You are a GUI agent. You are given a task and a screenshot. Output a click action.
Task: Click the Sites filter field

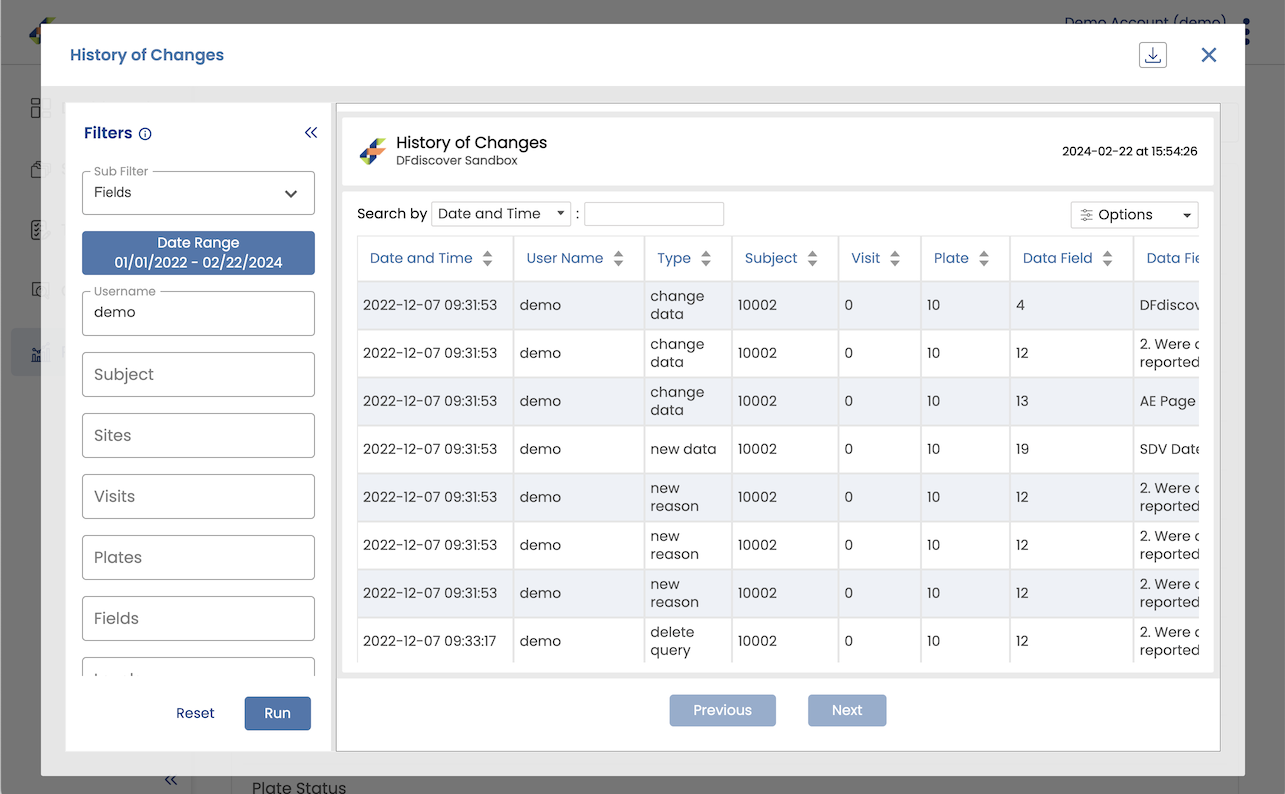198,435
